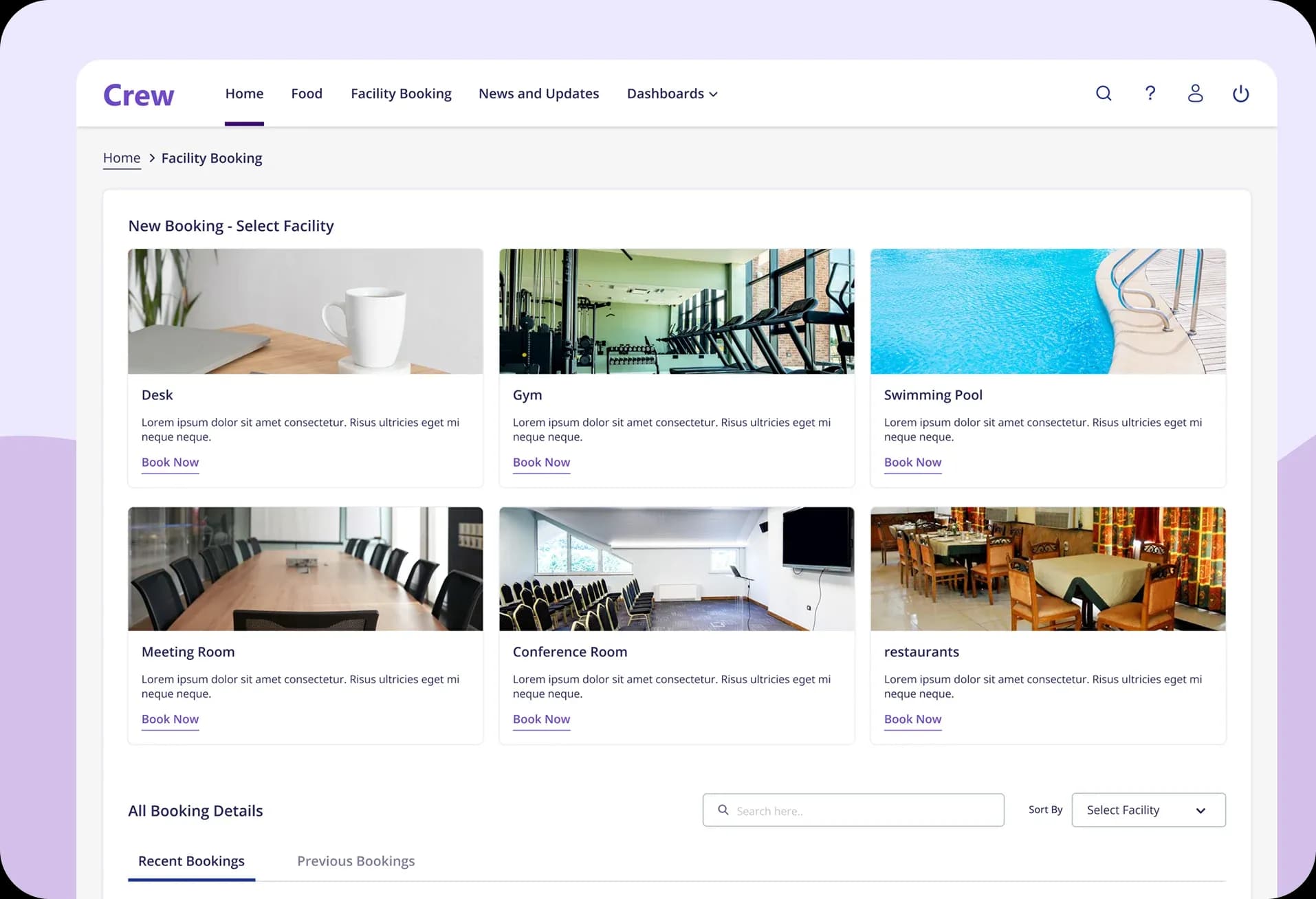This screenshot has height=899, width=1316.
Task: Click Book Now for Swimming Pool
Action: (x=912, y=463)
